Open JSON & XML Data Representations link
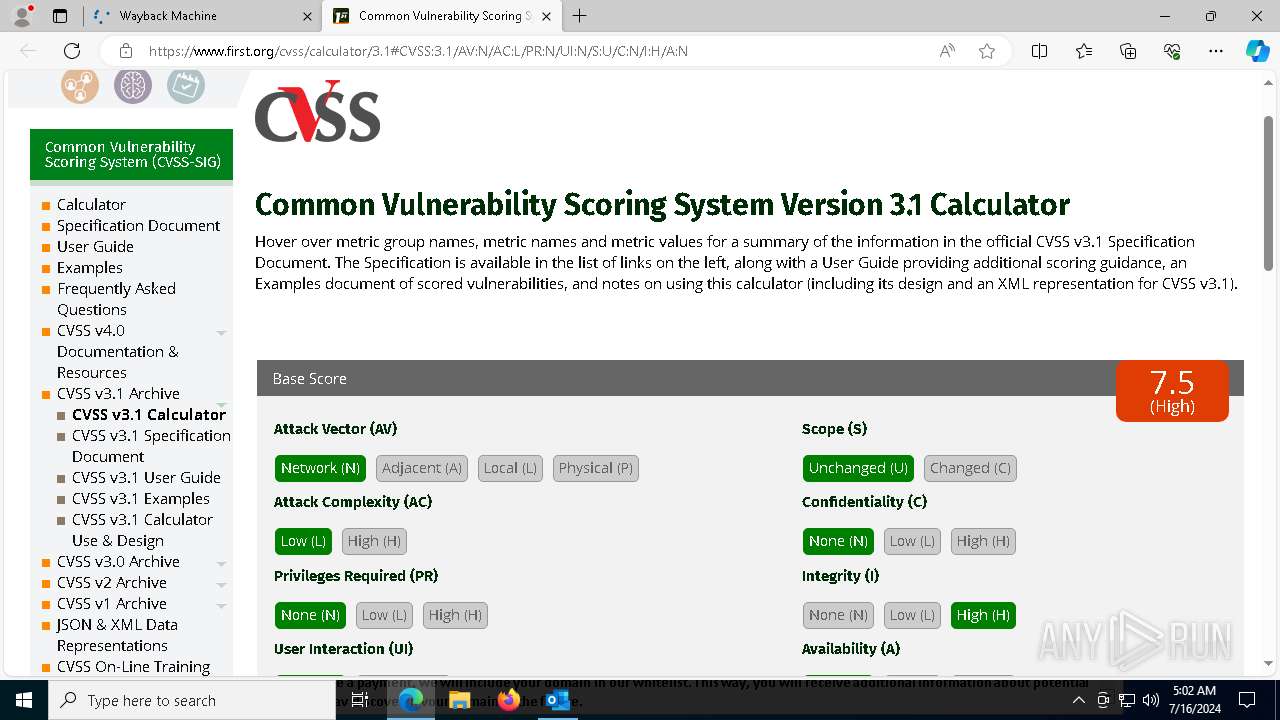Viewport: 1280px width, 720px height. [117, 635]
